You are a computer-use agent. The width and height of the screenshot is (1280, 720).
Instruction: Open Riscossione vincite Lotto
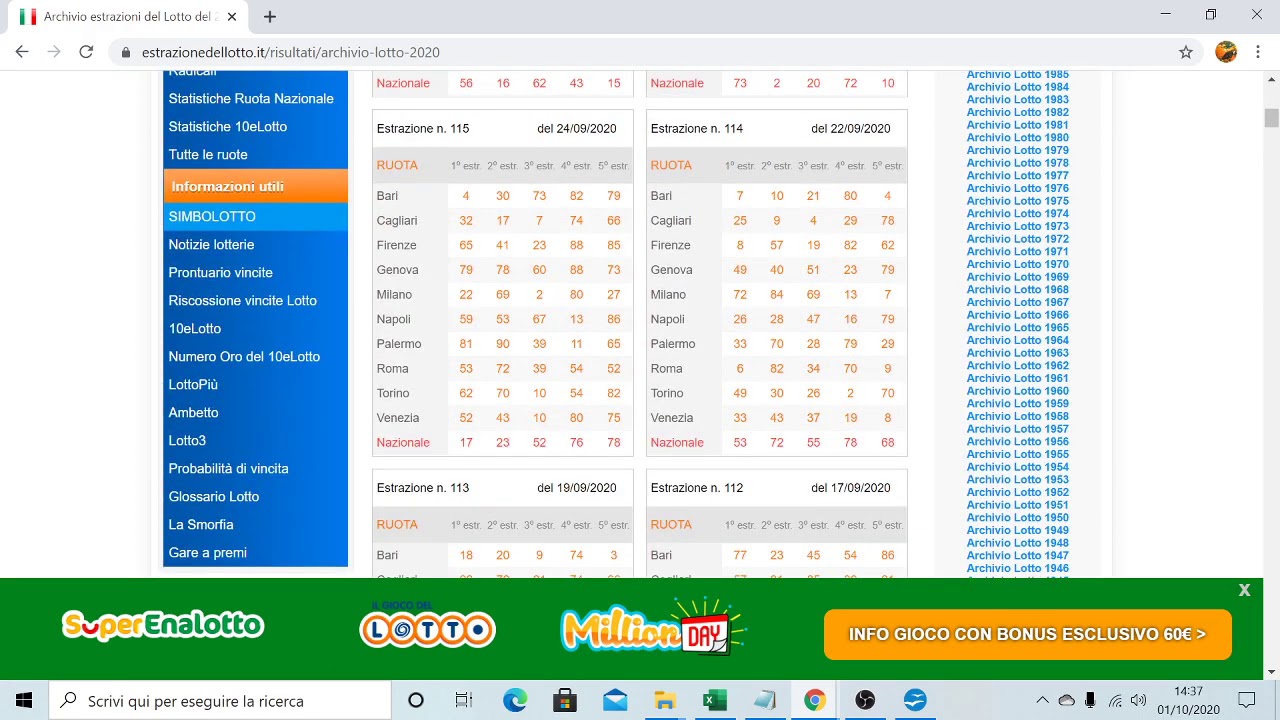tap(242, 300)
